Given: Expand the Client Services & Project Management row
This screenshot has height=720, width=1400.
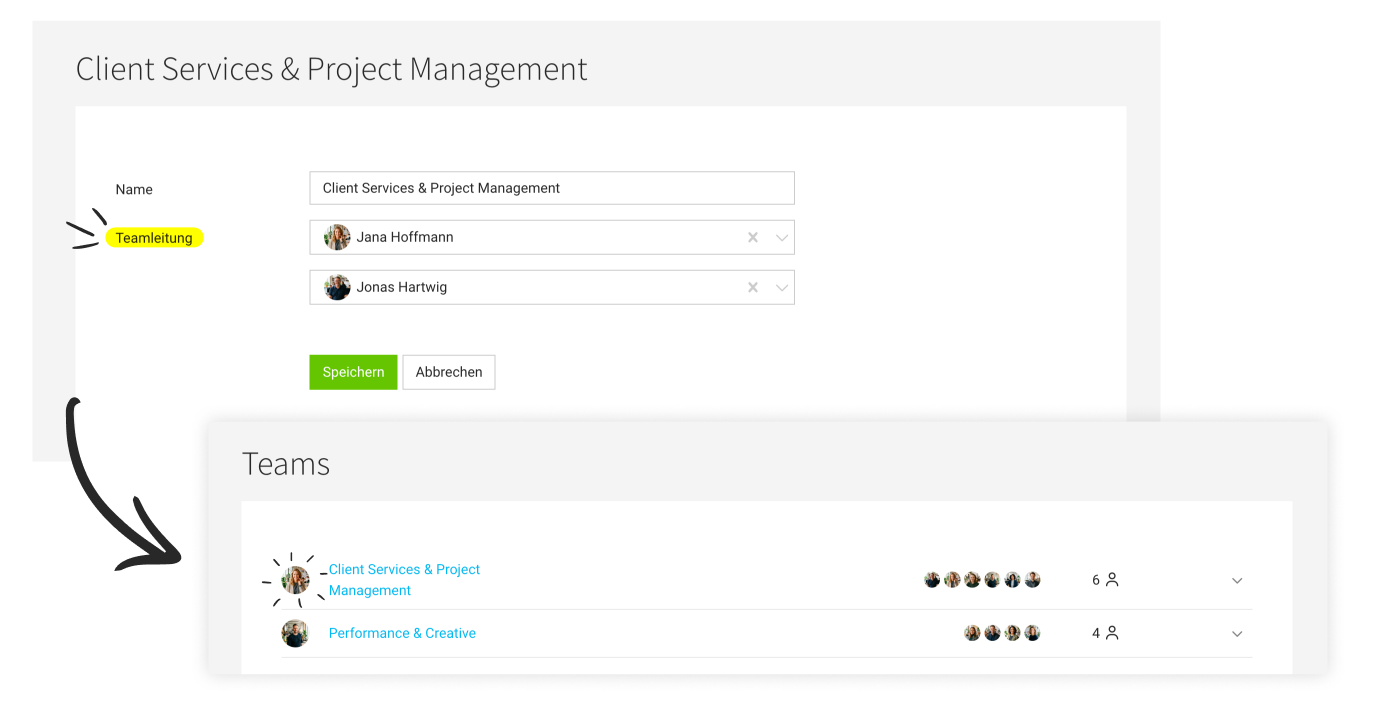Looking at the screenshot, I should coord(1237,580).
